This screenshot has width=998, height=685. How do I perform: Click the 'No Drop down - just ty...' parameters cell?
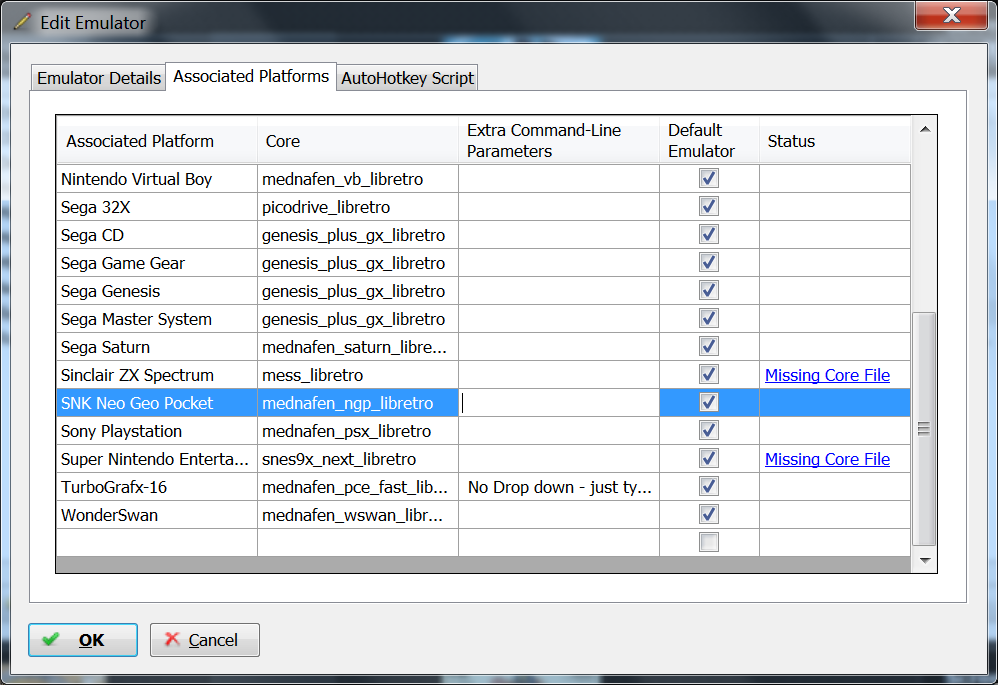tap(559, 487)
